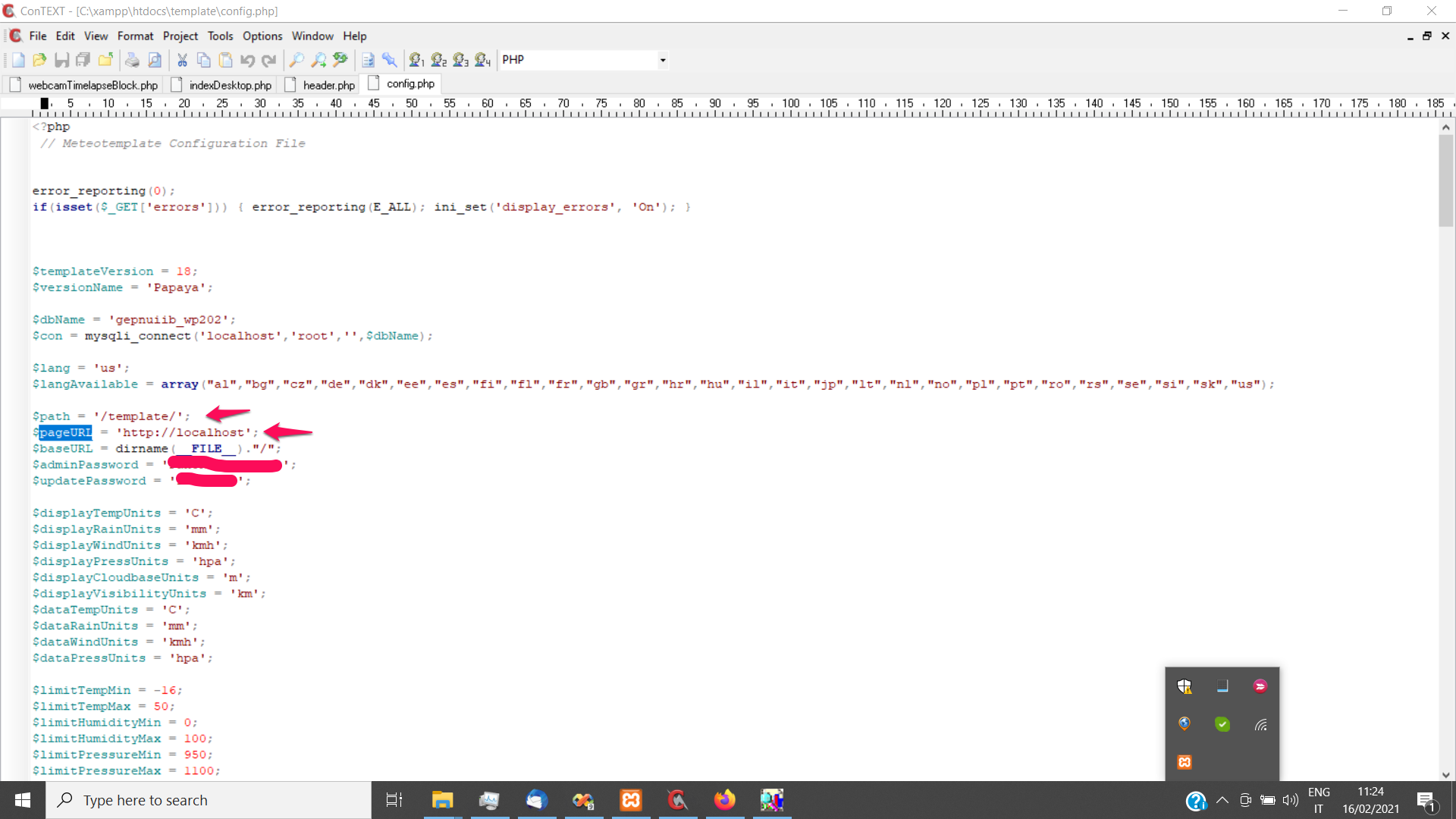The width and height of the screenshot is (1456, 819).
Task: Paste clipboard contents via toolbar icon
Action: tap(224, 60)
